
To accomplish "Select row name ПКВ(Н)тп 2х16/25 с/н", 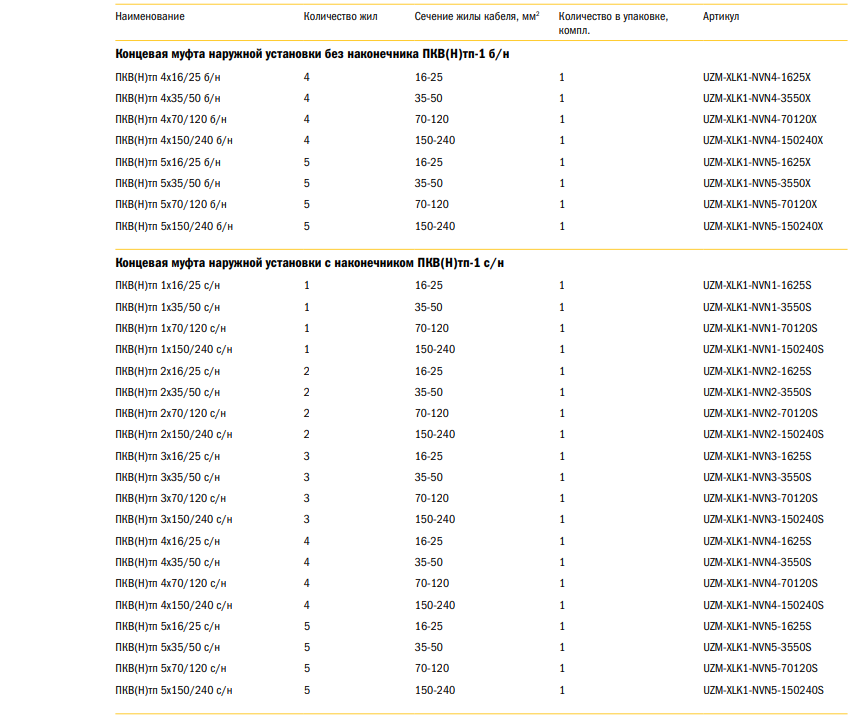I will [168, 371].
